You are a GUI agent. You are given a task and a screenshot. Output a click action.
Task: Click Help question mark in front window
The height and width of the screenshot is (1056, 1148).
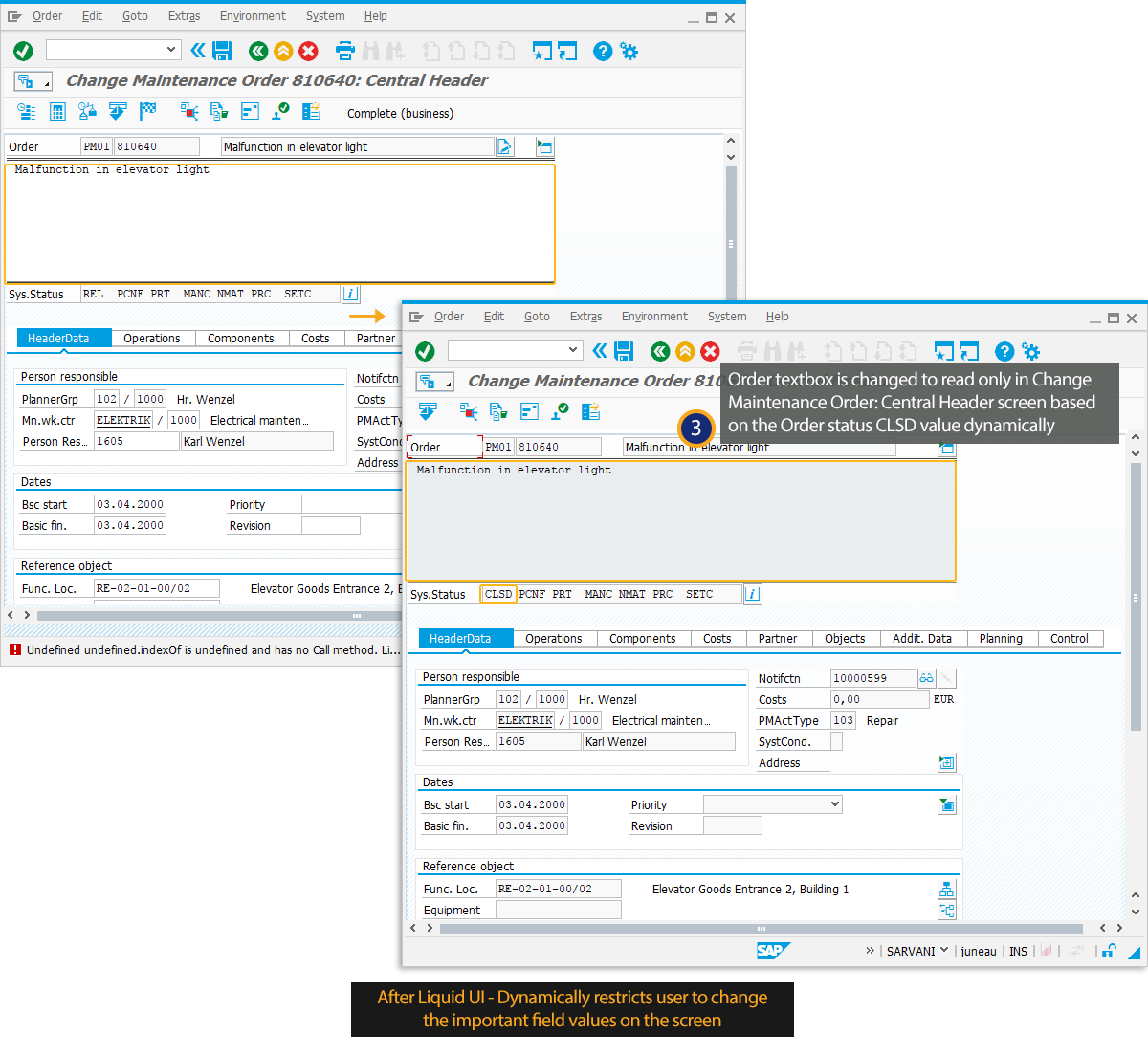tap(1004, 351)
